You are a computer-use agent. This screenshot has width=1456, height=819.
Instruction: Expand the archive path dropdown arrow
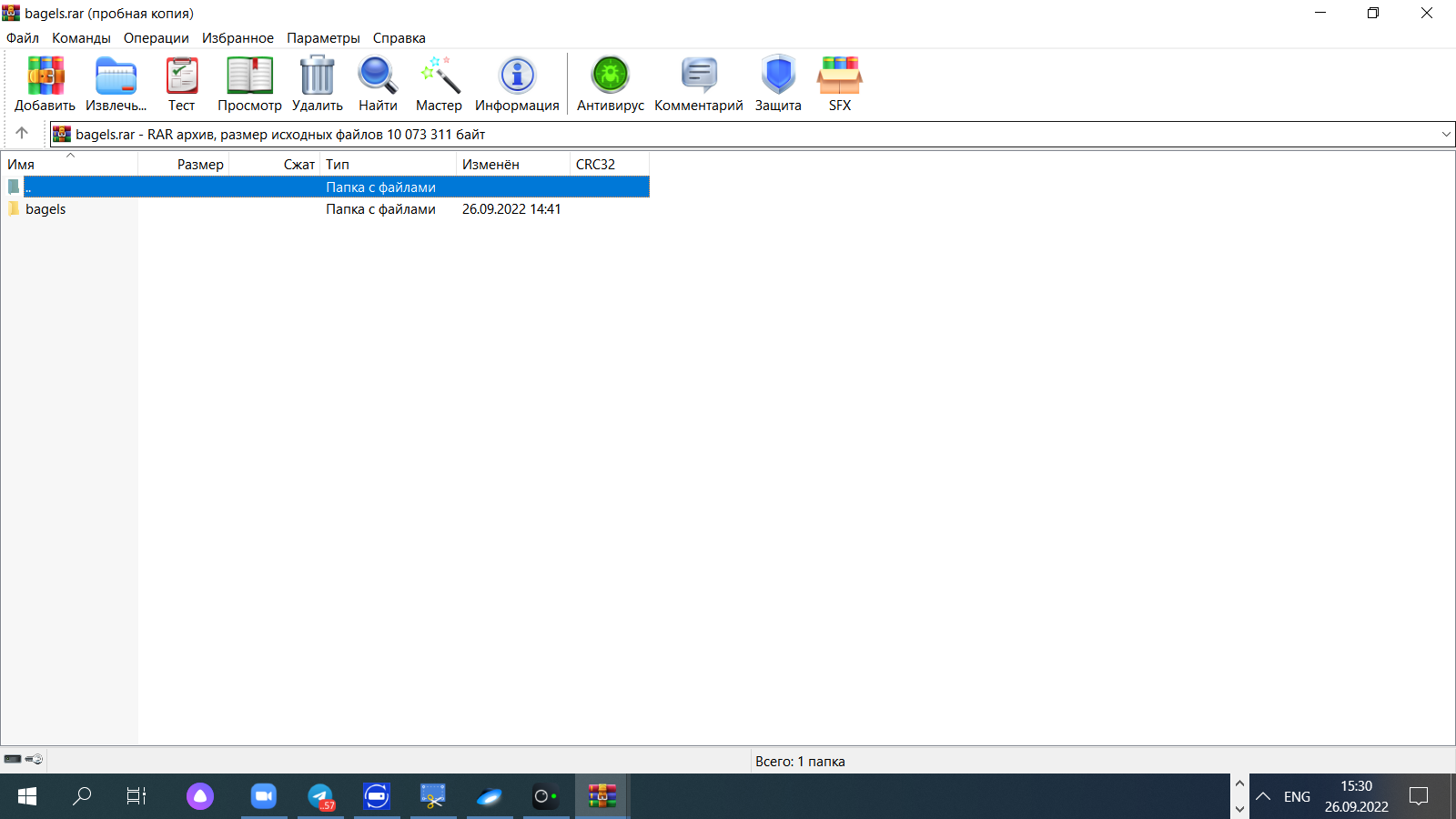[x=1446, y=135]
